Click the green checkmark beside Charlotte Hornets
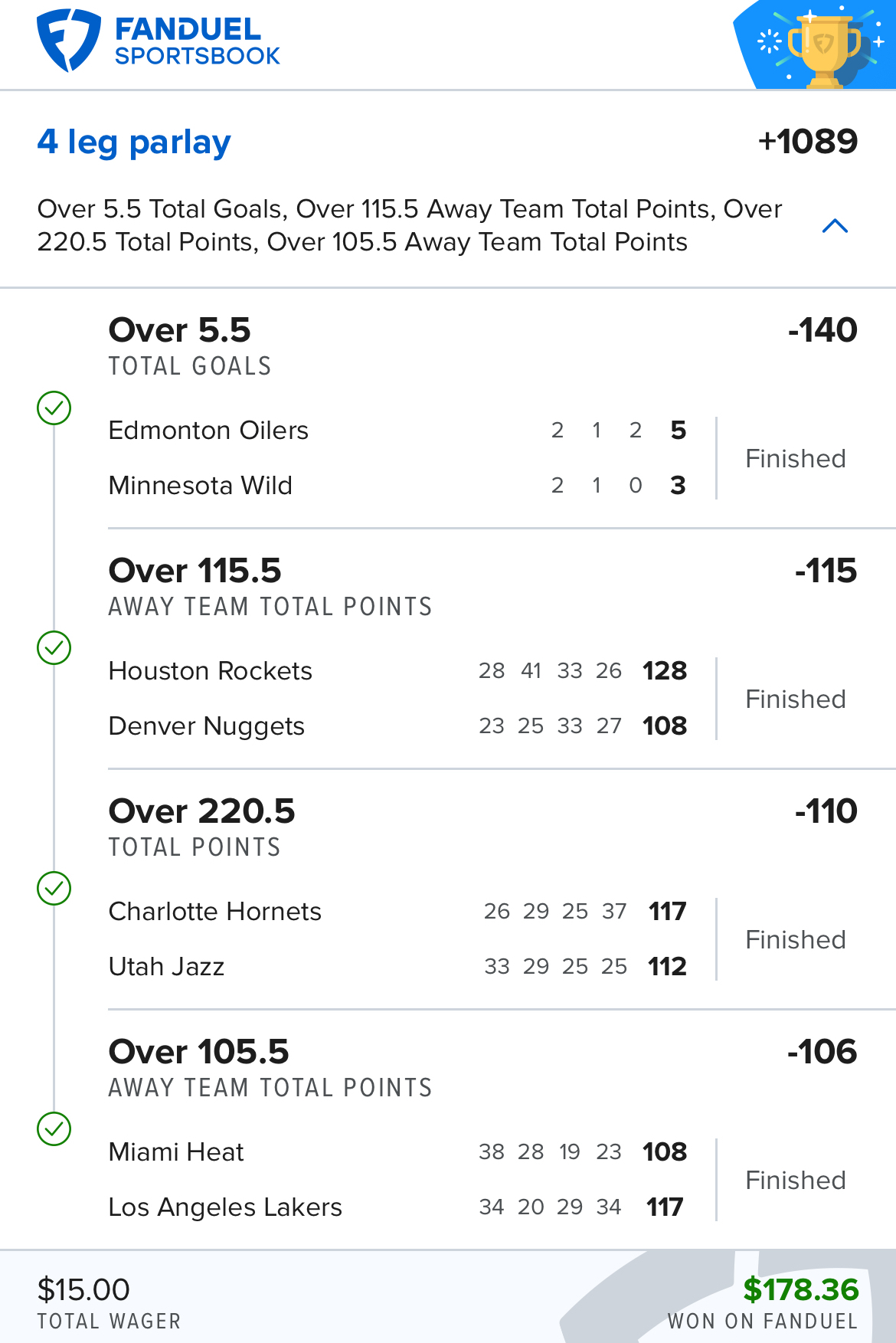The height and width of the screenshot is (1343, 896). click(54, 889)
